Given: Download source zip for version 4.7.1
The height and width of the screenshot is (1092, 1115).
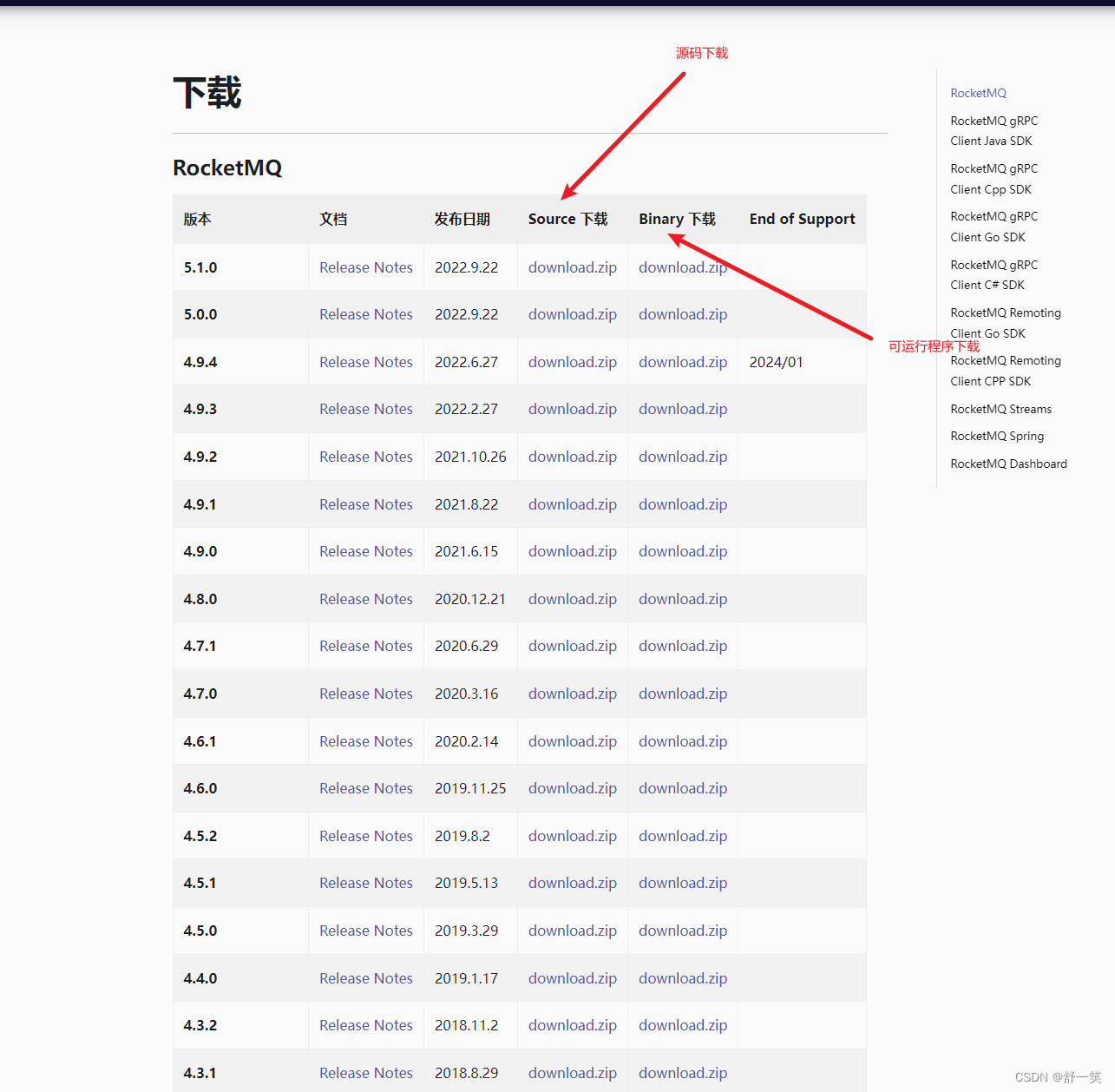Looking at the screenshot, I should (572, 646).
